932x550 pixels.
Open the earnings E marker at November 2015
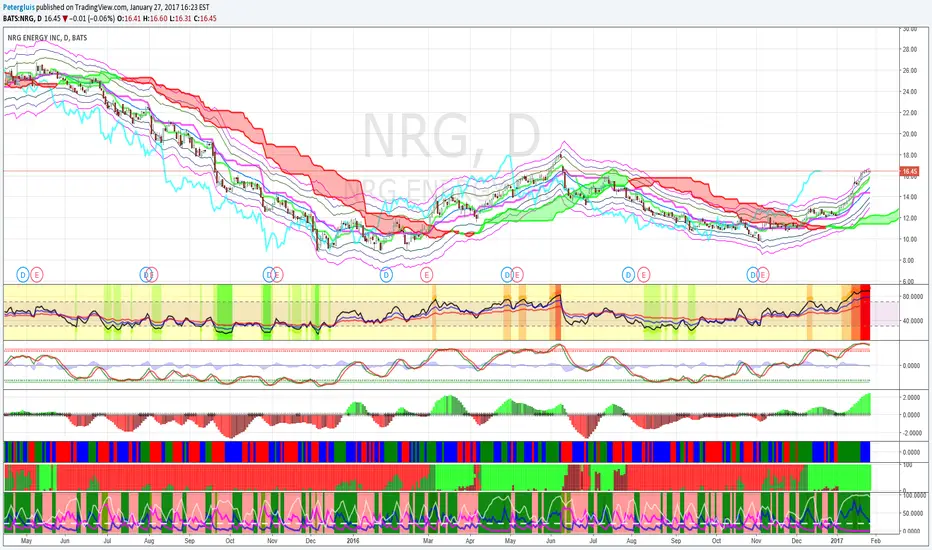(277, 275)
